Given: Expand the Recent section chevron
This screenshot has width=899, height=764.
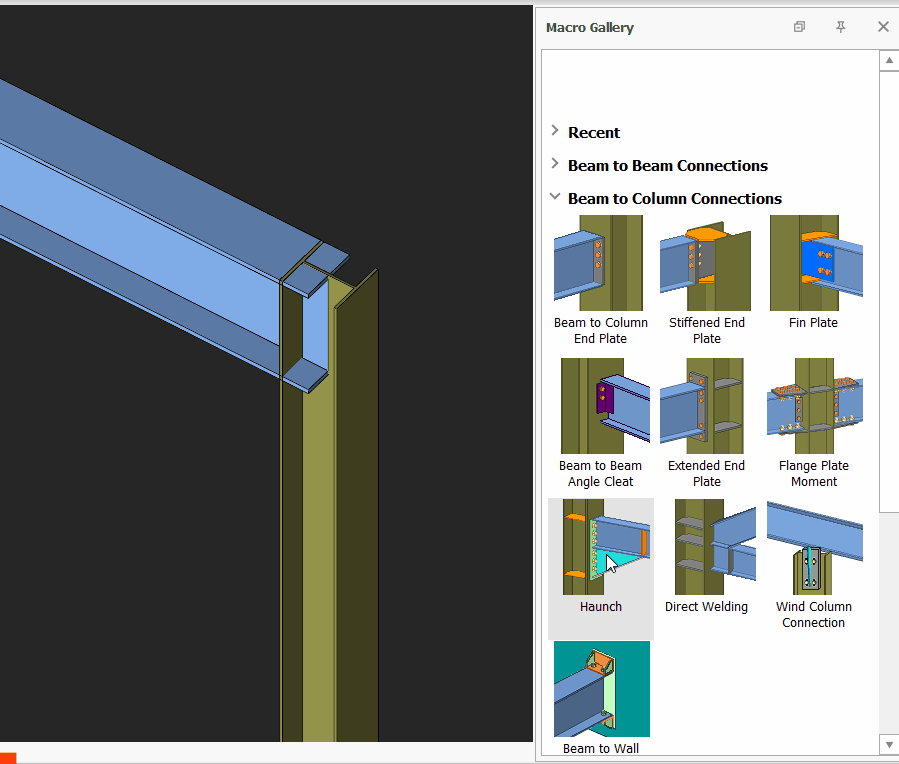Looking at the screenshot, I should [x=555, y=132].
